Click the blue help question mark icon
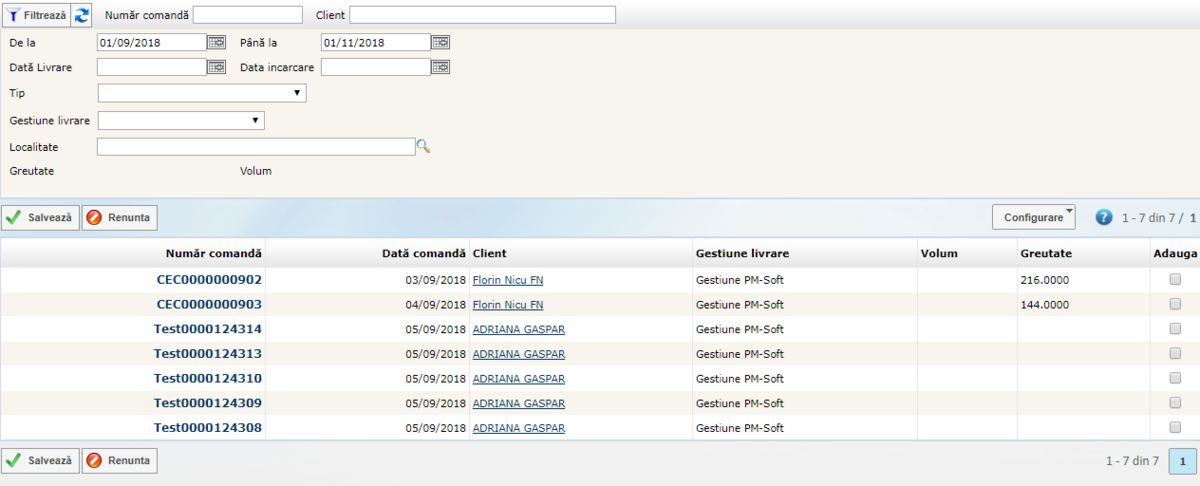 1104,217
